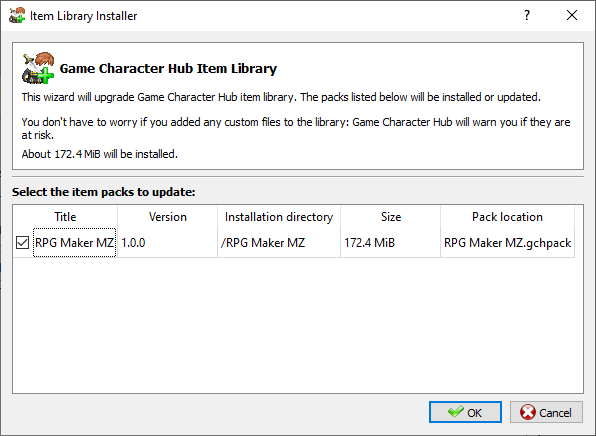Click the RPG Maker MZ.gchpack location cell
Viewport: 596px width, 436px height.
[507, 243]
